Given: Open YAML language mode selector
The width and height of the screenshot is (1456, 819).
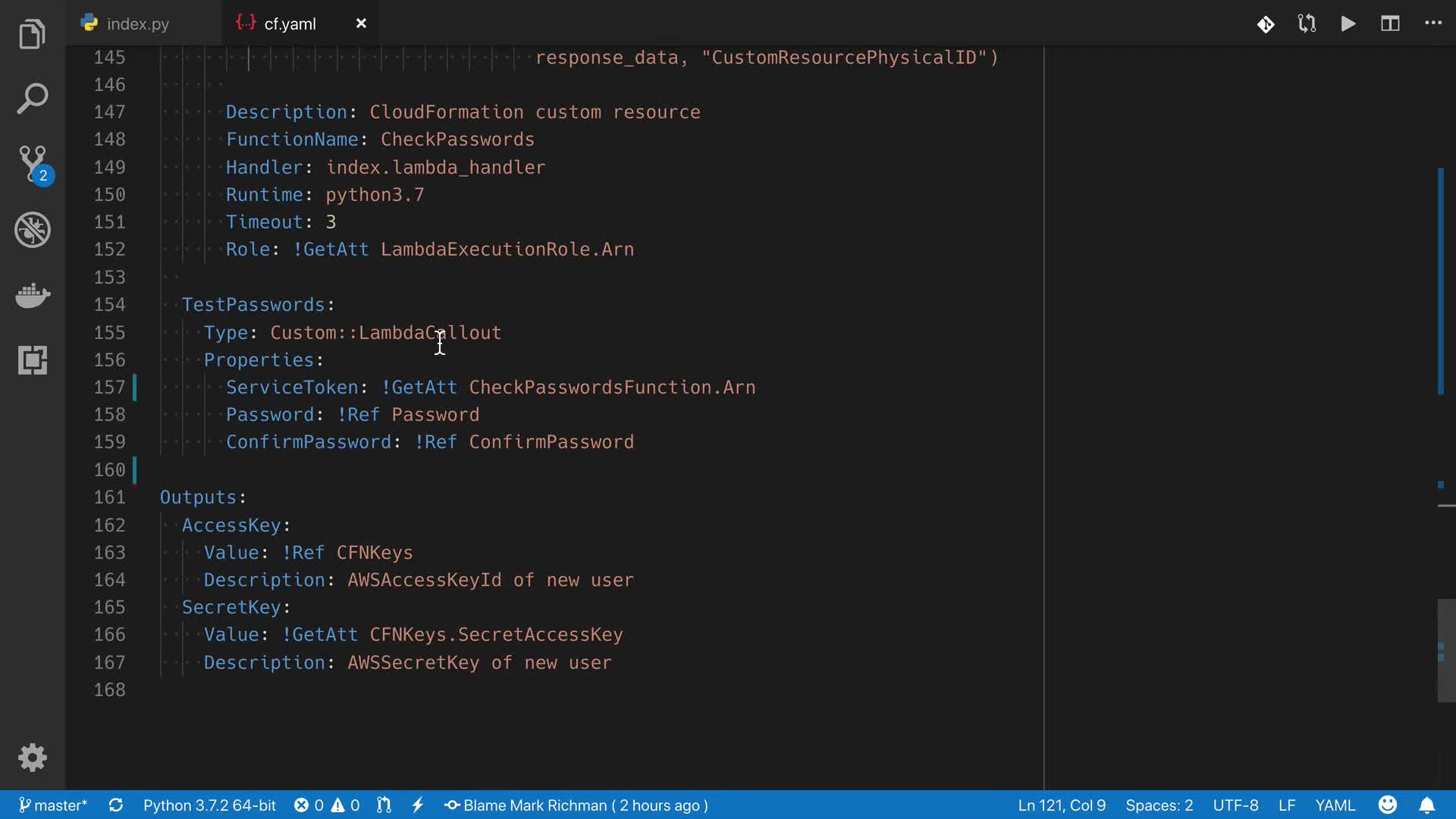Looking at the screenshot, I should tap(1335, 805).
